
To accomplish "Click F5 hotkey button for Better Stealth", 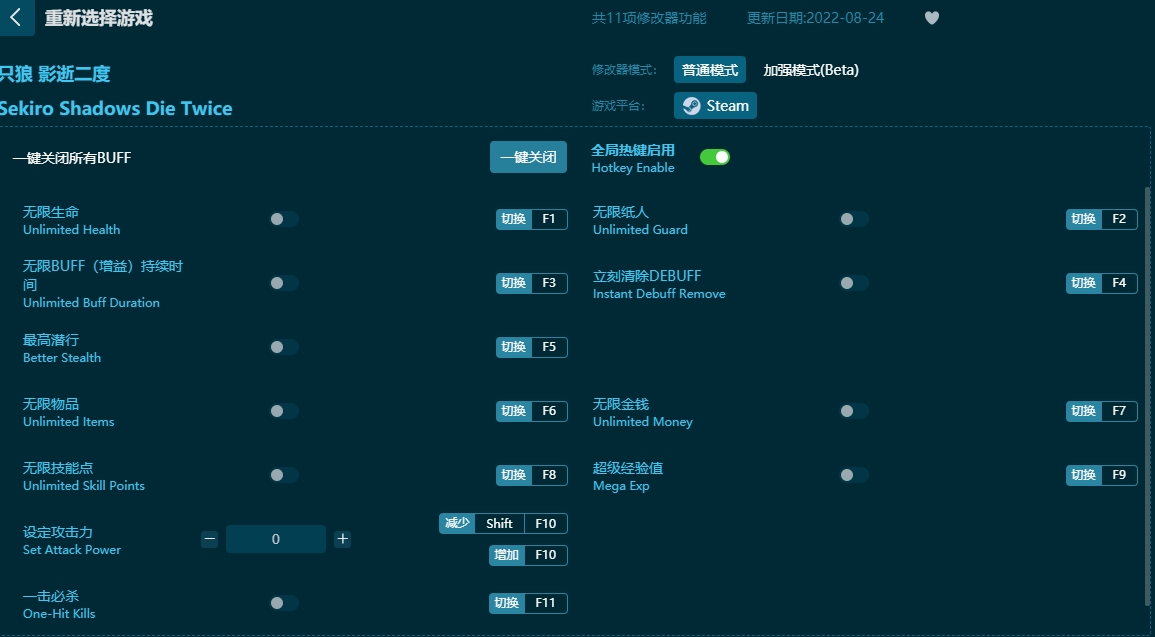I will coord(532,347).
